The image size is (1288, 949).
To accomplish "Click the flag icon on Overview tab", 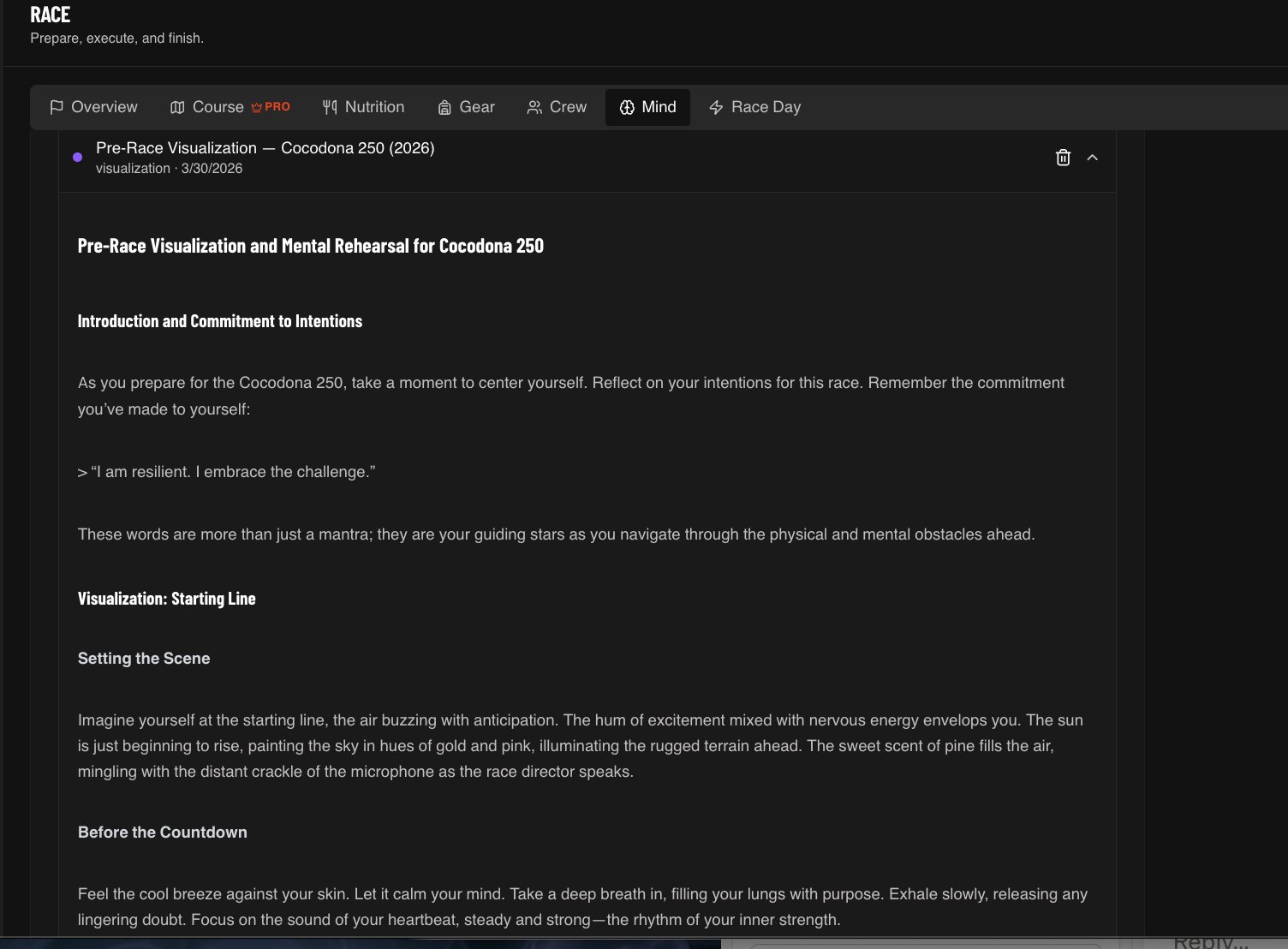I will pos(57,107).
